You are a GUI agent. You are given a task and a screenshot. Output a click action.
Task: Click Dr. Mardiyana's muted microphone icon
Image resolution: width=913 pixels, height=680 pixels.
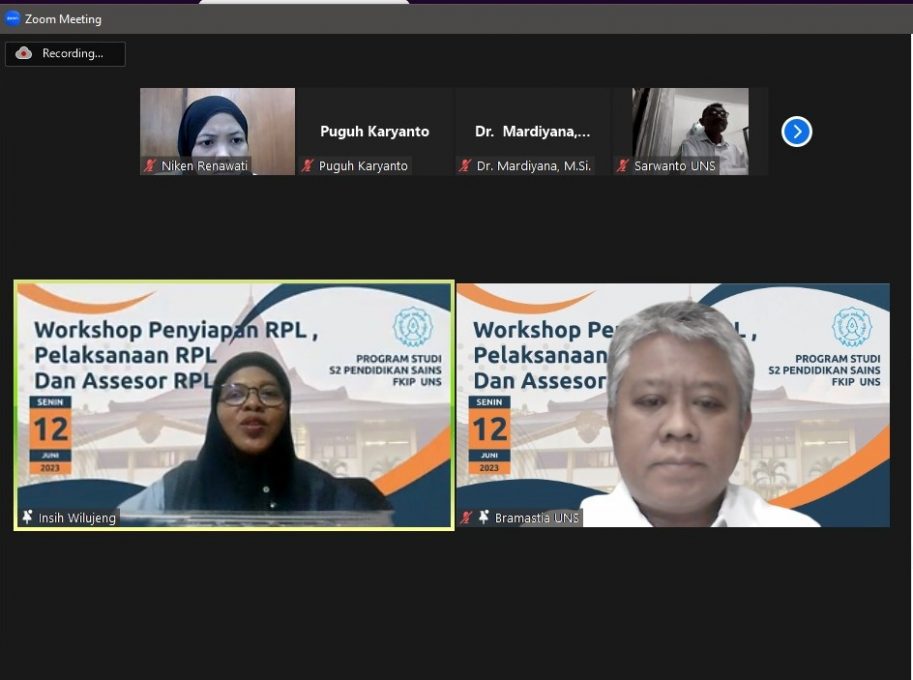pos(465,166)
